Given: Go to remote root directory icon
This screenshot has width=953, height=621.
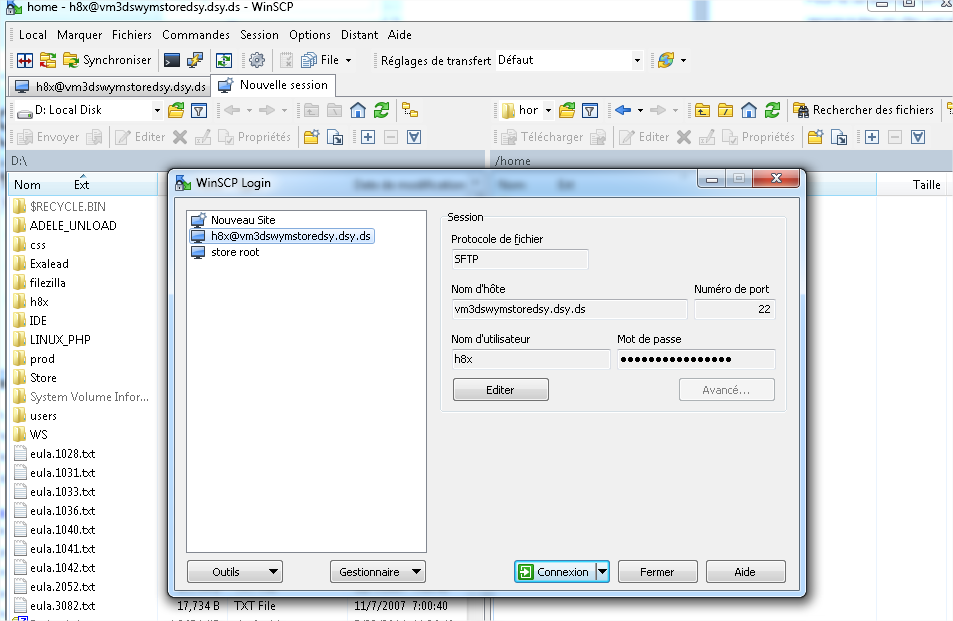Looking at the screenshot, I should 726,111.
